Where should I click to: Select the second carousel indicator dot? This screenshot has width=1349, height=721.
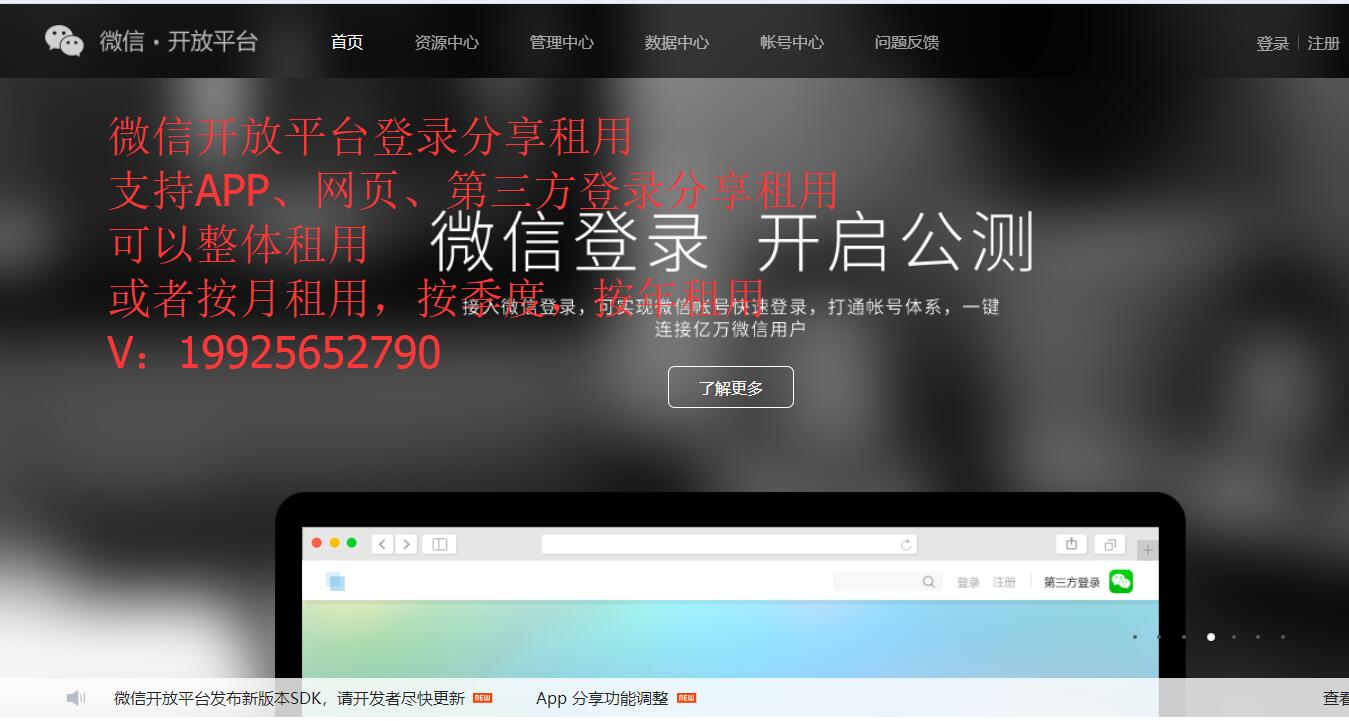click(1159, 637)
